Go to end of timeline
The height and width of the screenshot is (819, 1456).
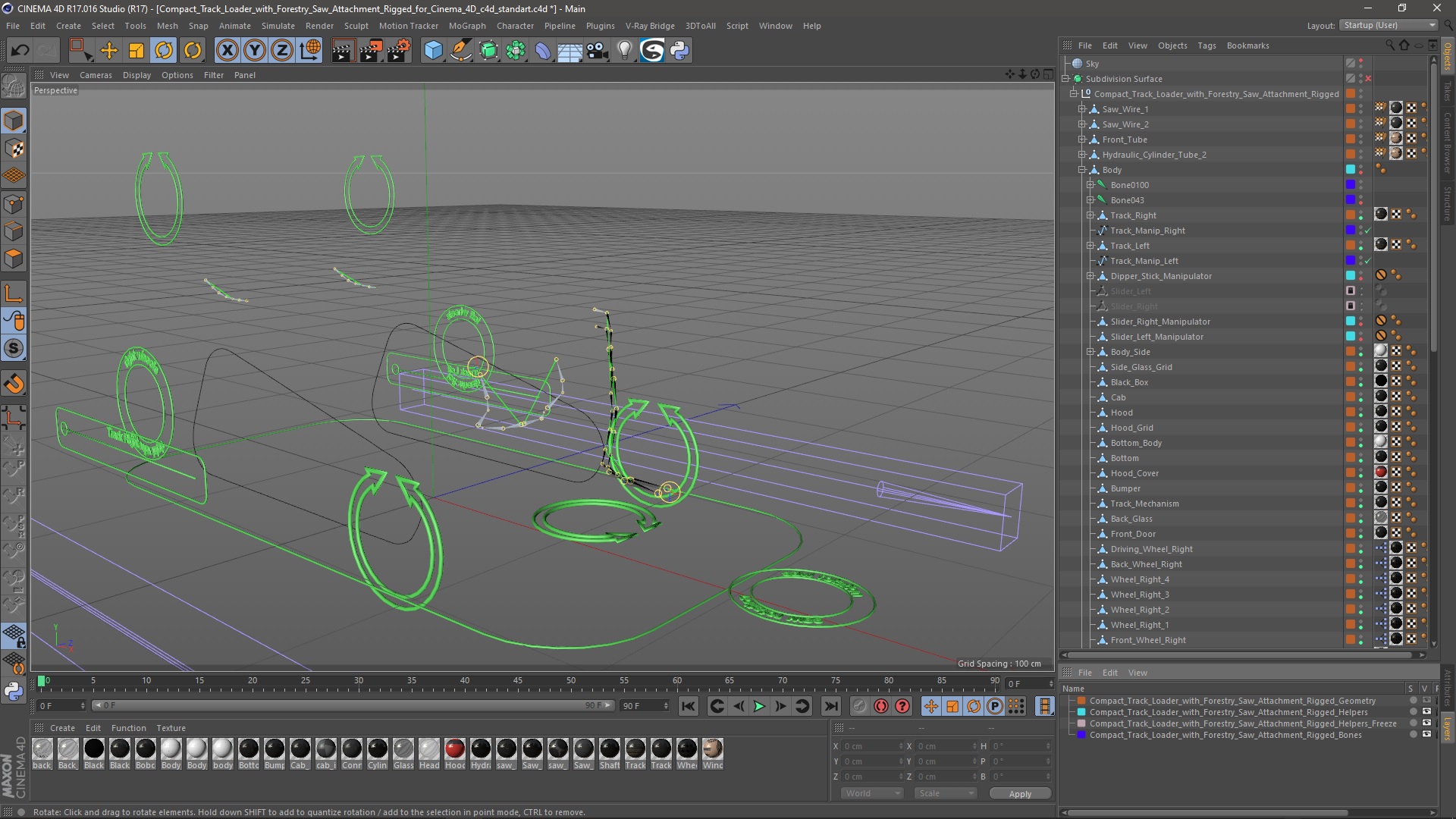(831, 706)
